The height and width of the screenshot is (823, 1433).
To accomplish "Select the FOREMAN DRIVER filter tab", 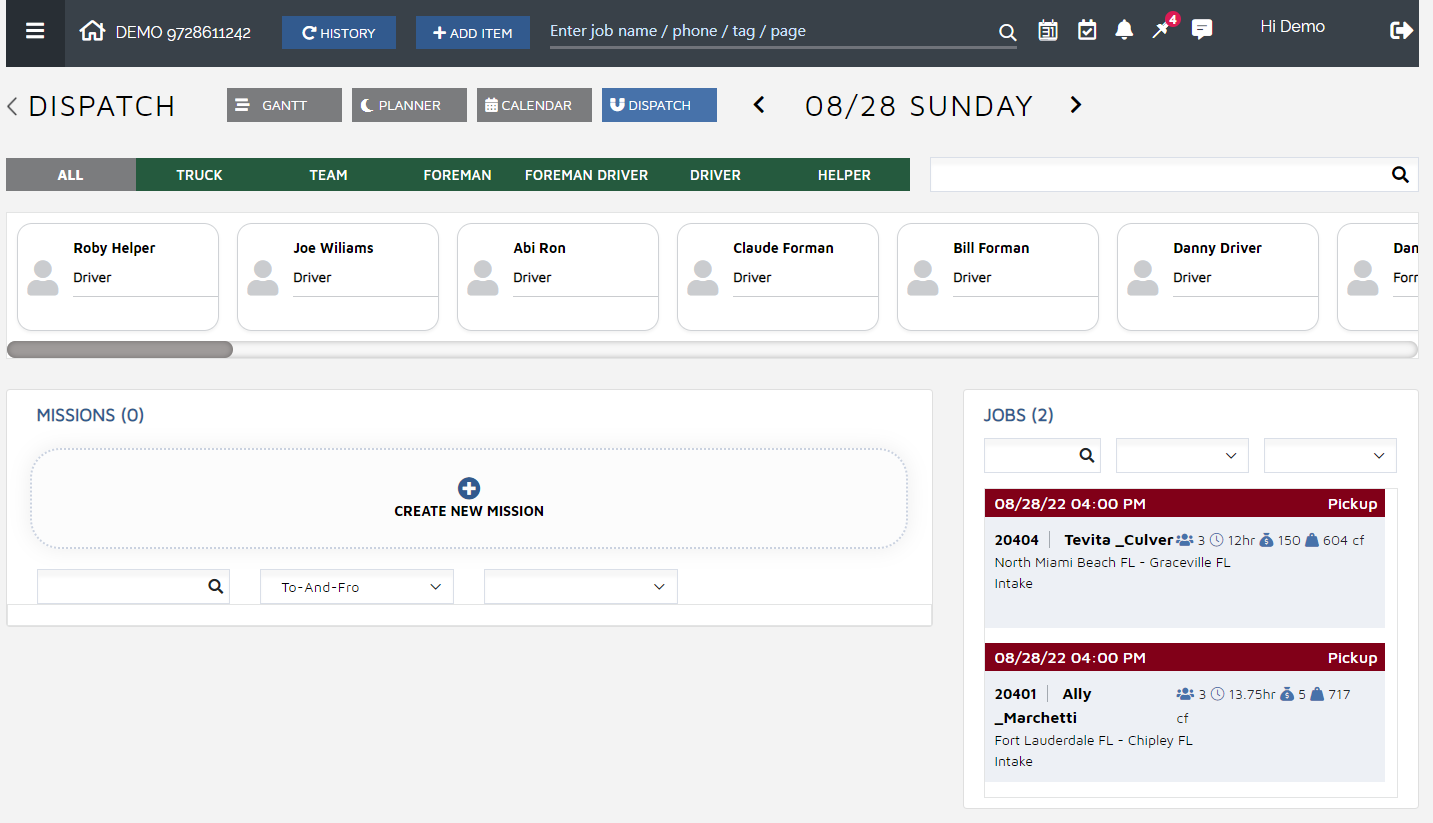I will point(586,175).
